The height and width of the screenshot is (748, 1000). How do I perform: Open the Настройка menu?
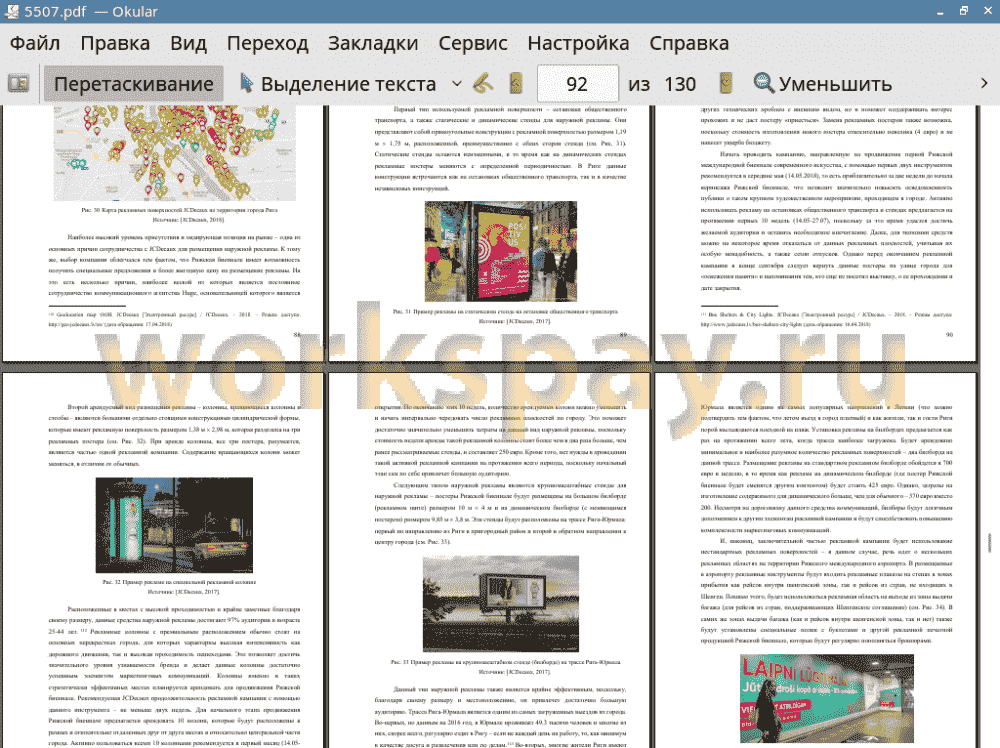[x=578, y=43]
